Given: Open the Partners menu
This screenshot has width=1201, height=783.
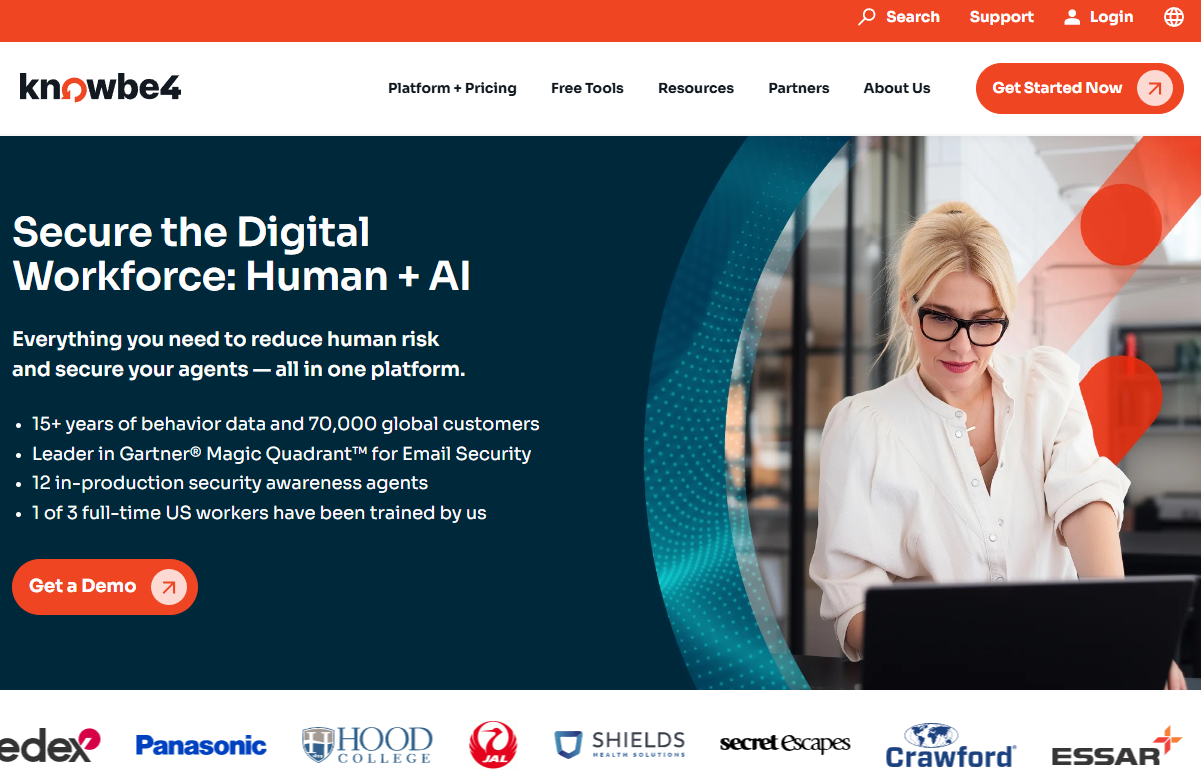Looking at the screenshot, I should (x=799, y=88).
